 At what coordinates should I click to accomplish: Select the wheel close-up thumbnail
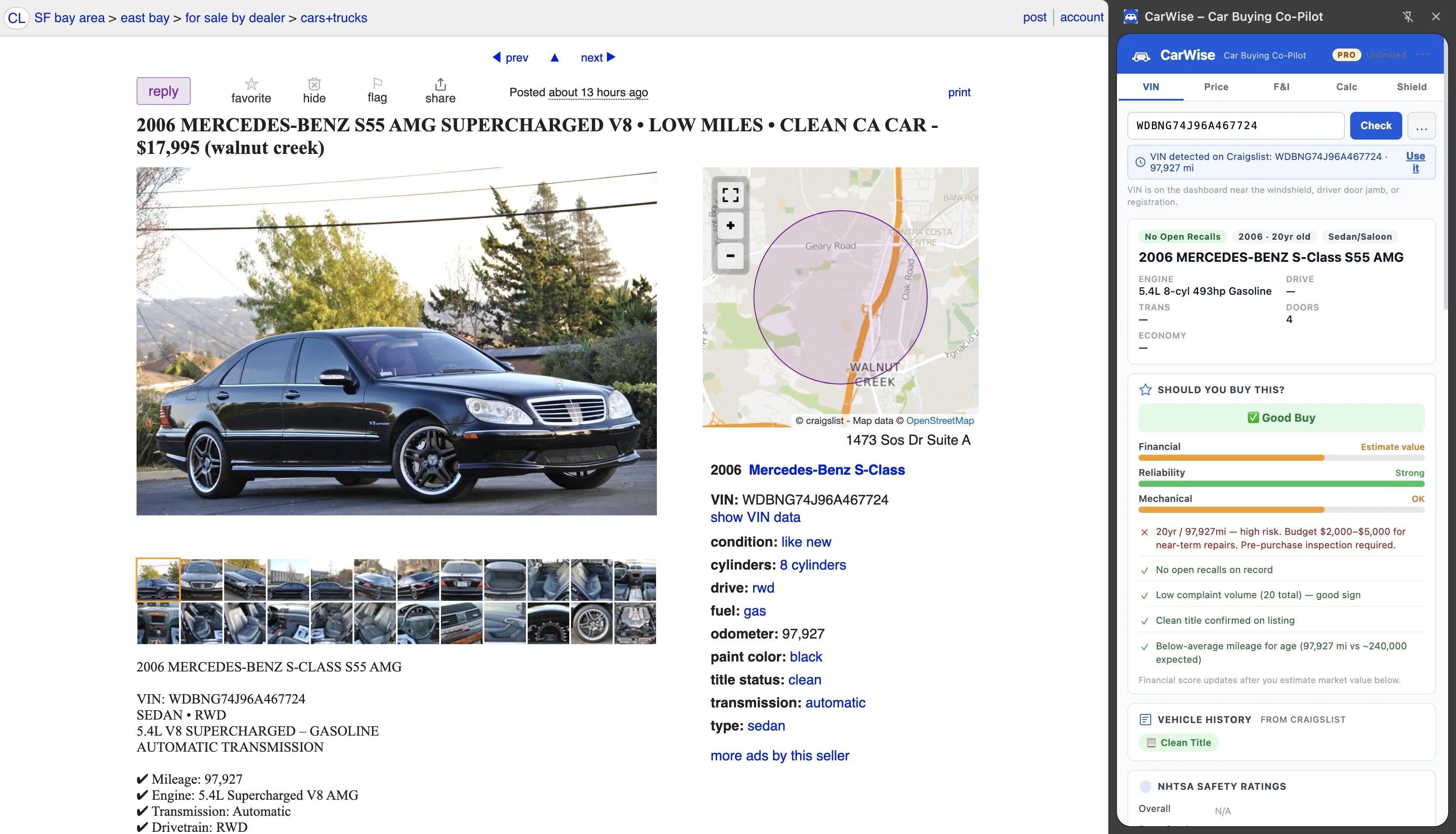tap(592, 623)
